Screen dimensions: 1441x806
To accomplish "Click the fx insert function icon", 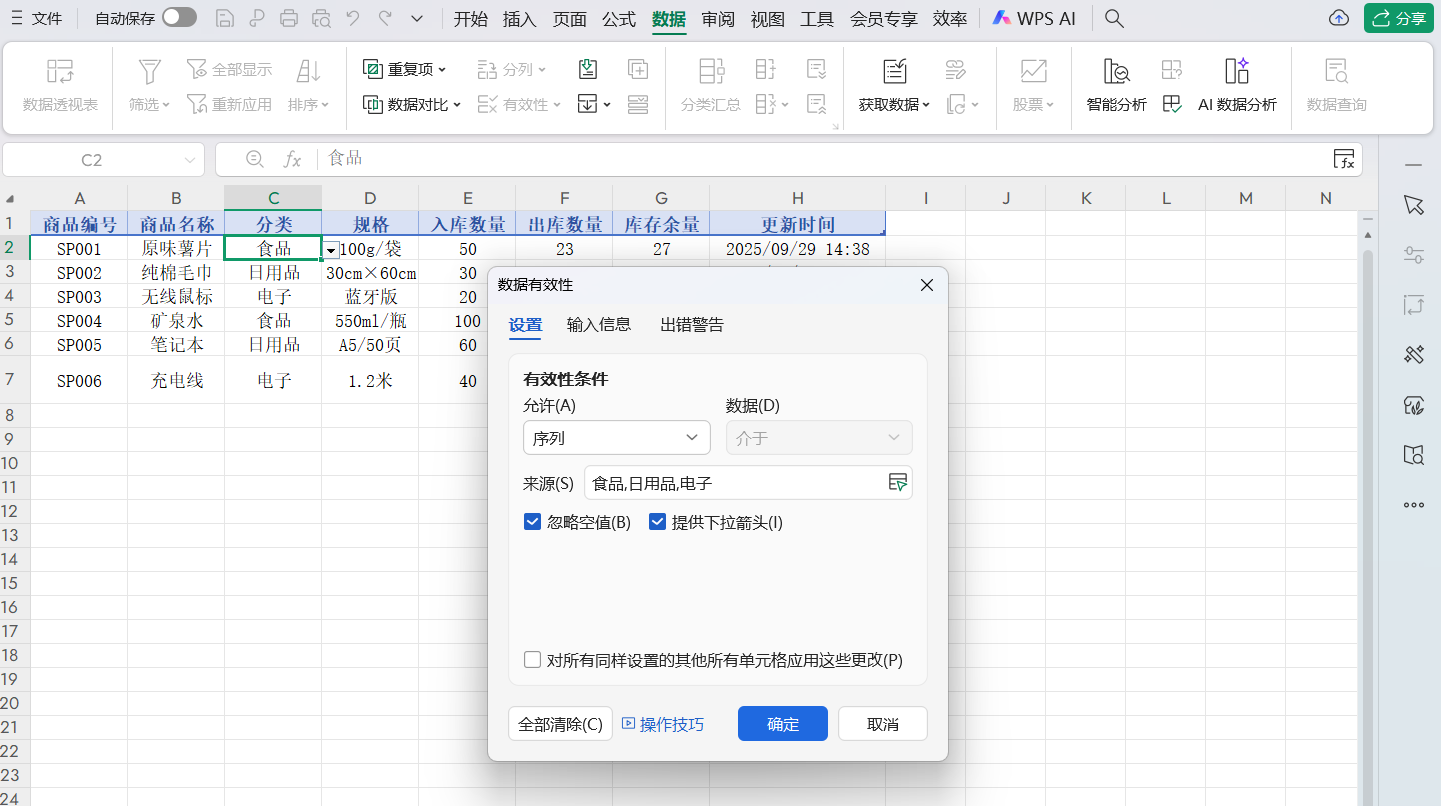I will click(293, 159).
